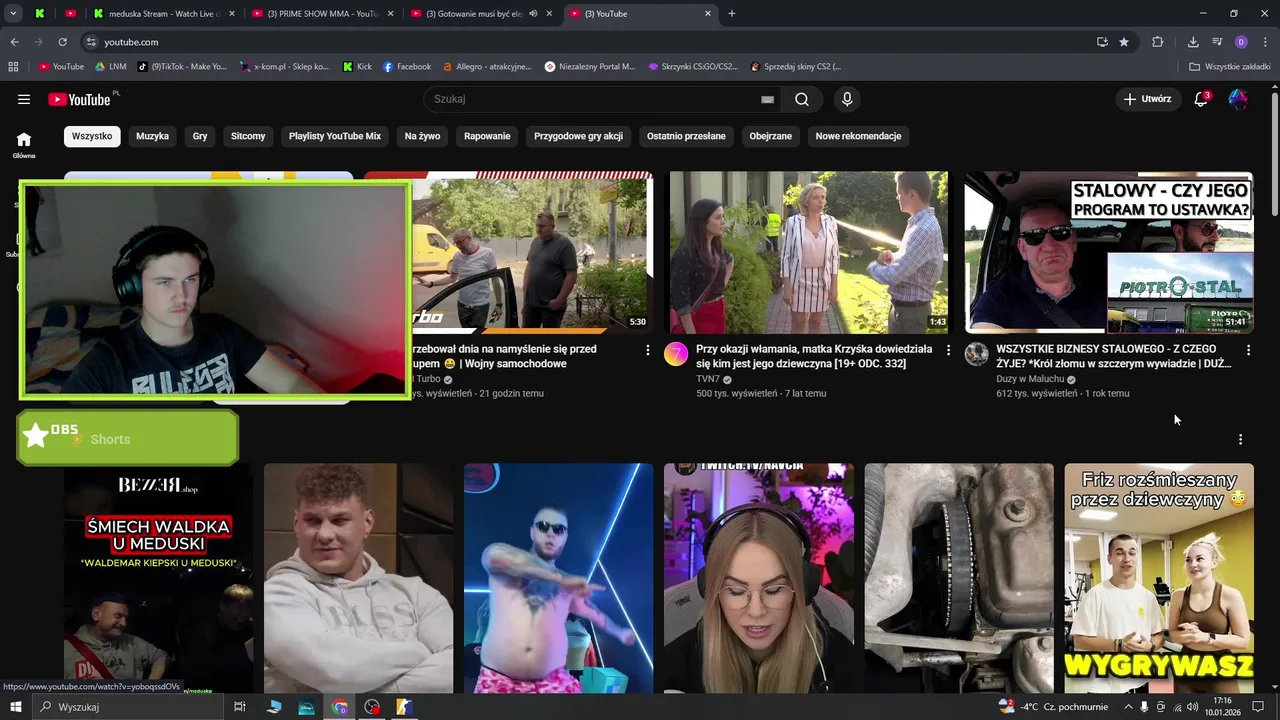1280x720 pixels.
Task: Mute the Gotowanie tab audio icon
Action: tap(533, 14)
